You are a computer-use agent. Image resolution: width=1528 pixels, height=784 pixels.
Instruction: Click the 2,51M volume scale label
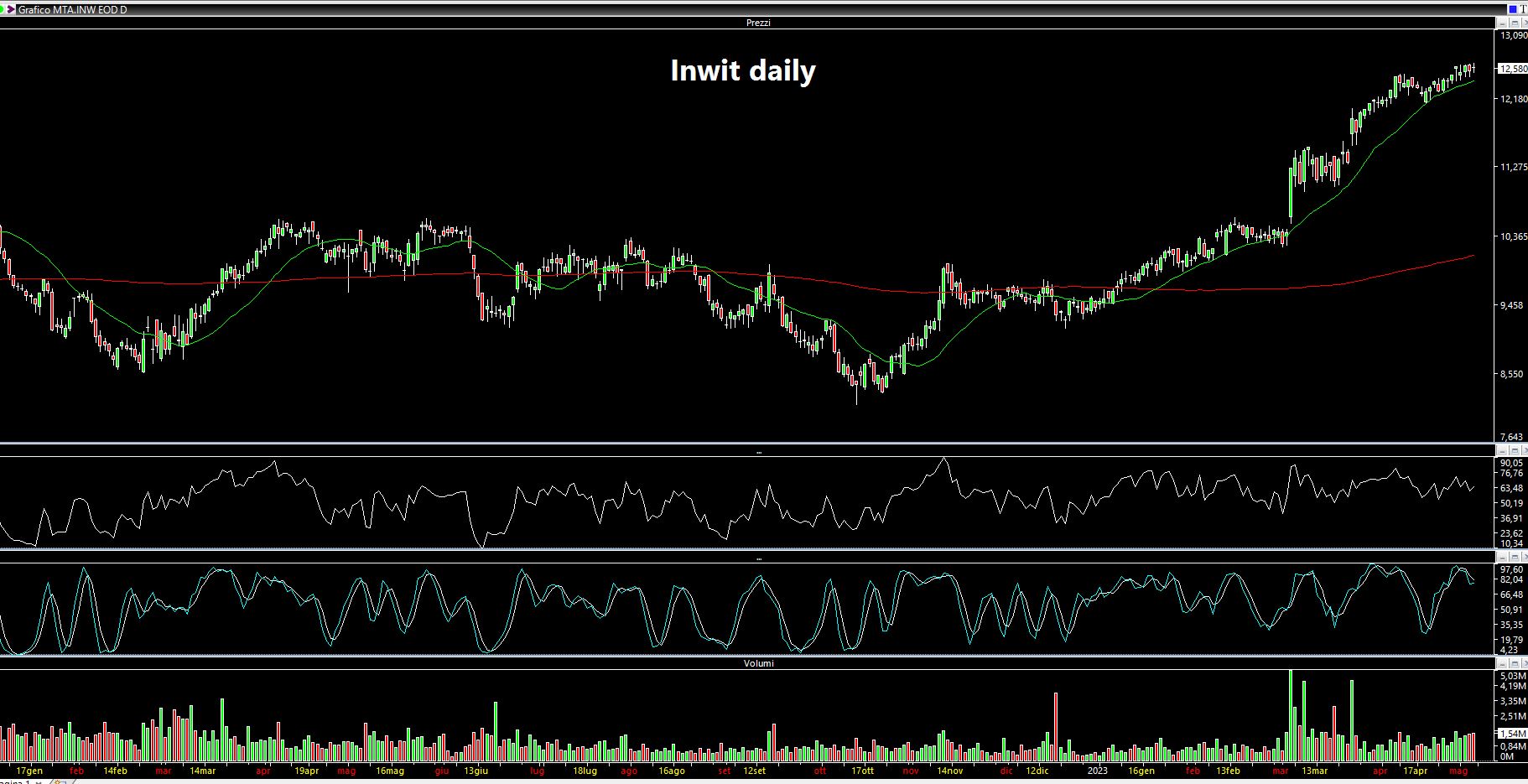1513,716
